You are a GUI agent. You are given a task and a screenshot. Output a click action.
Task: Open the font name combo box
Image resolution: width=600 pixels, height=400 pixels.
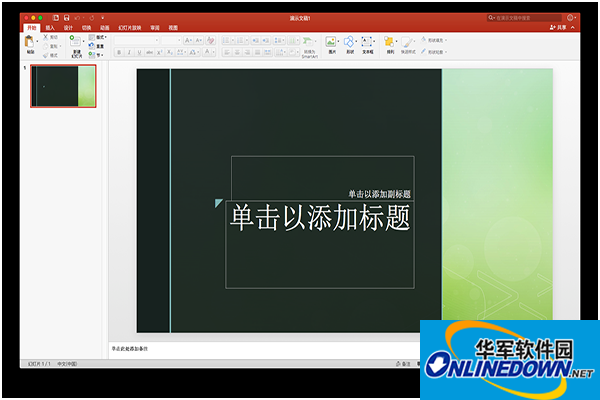pos(137,40)
